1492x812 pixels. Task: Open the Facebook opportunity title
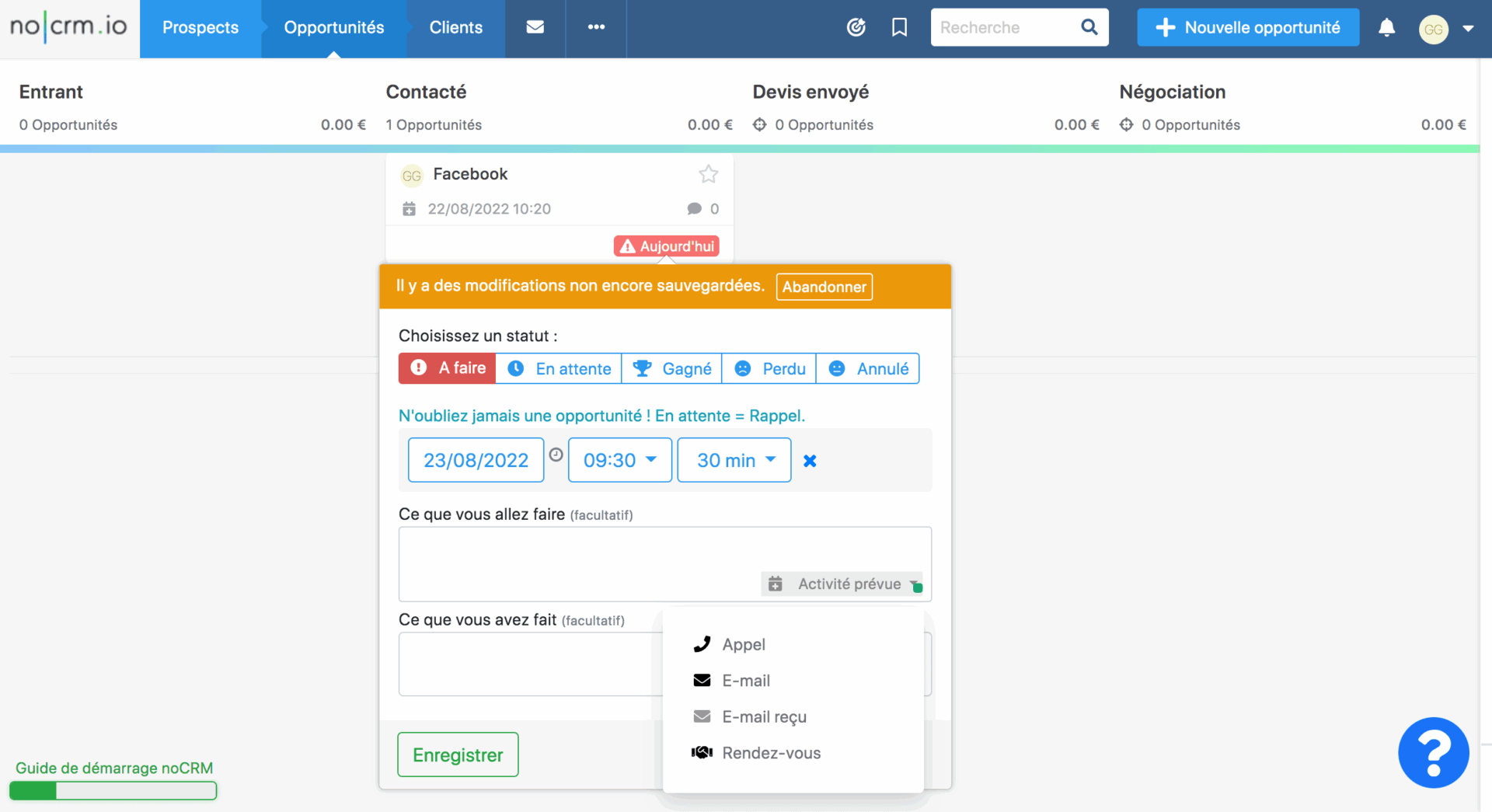tap(470, 174)
